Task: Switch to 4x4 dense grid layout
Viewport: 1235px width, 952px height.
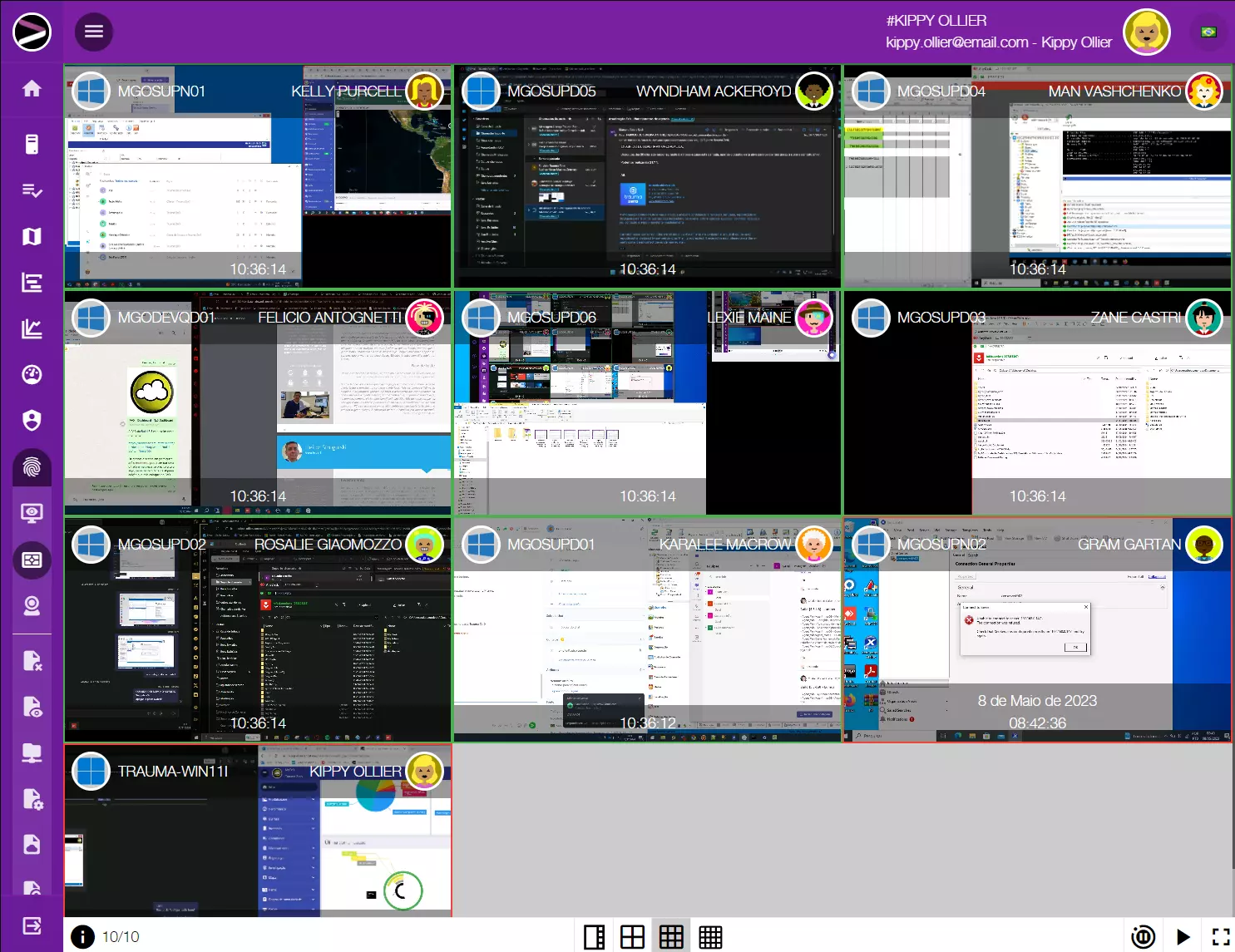Action: pos(710,937)
